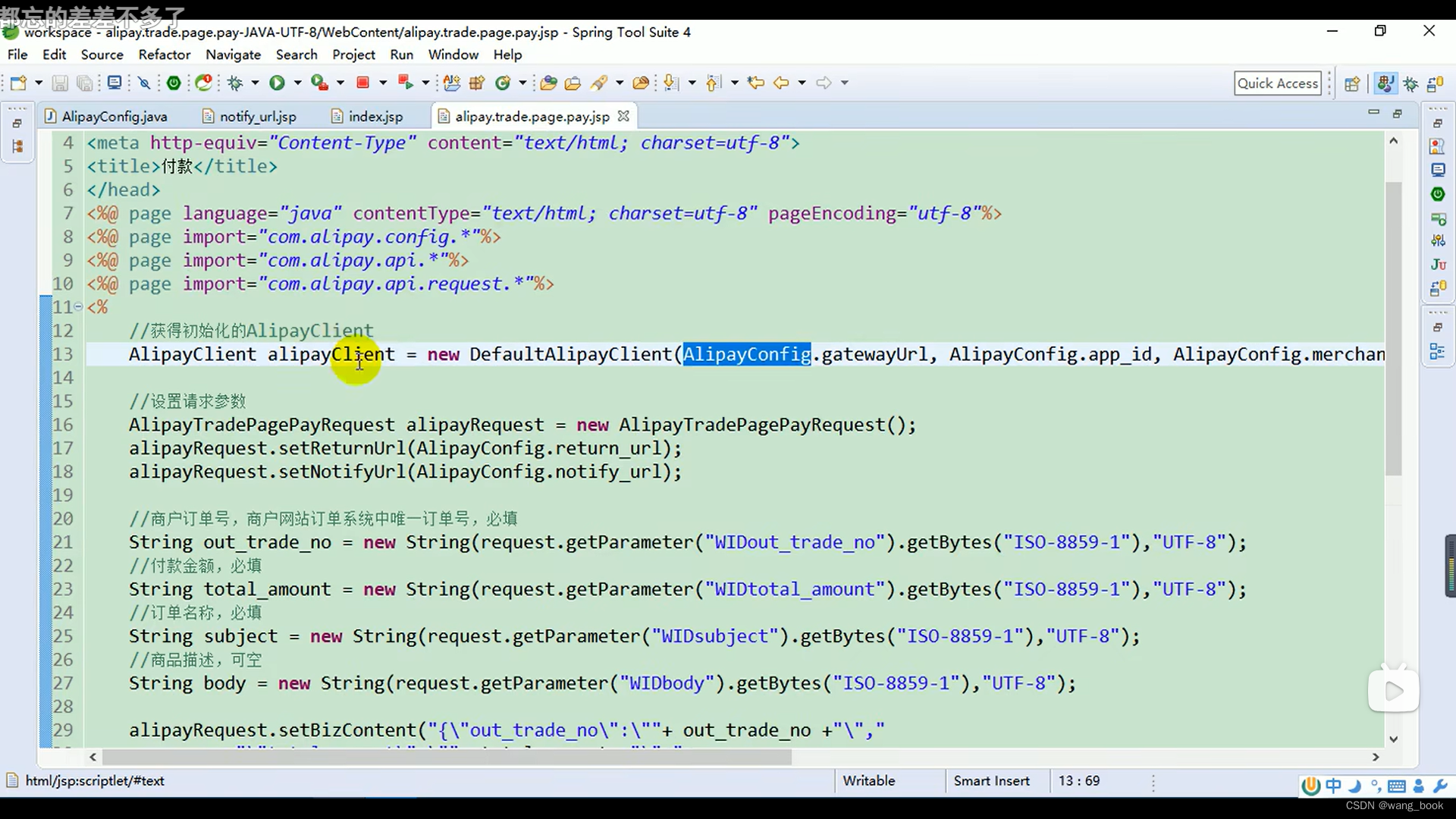Click the Next Annotation down-arrow icon
This screenshot has width=1456, height=819.
[670, 83]
